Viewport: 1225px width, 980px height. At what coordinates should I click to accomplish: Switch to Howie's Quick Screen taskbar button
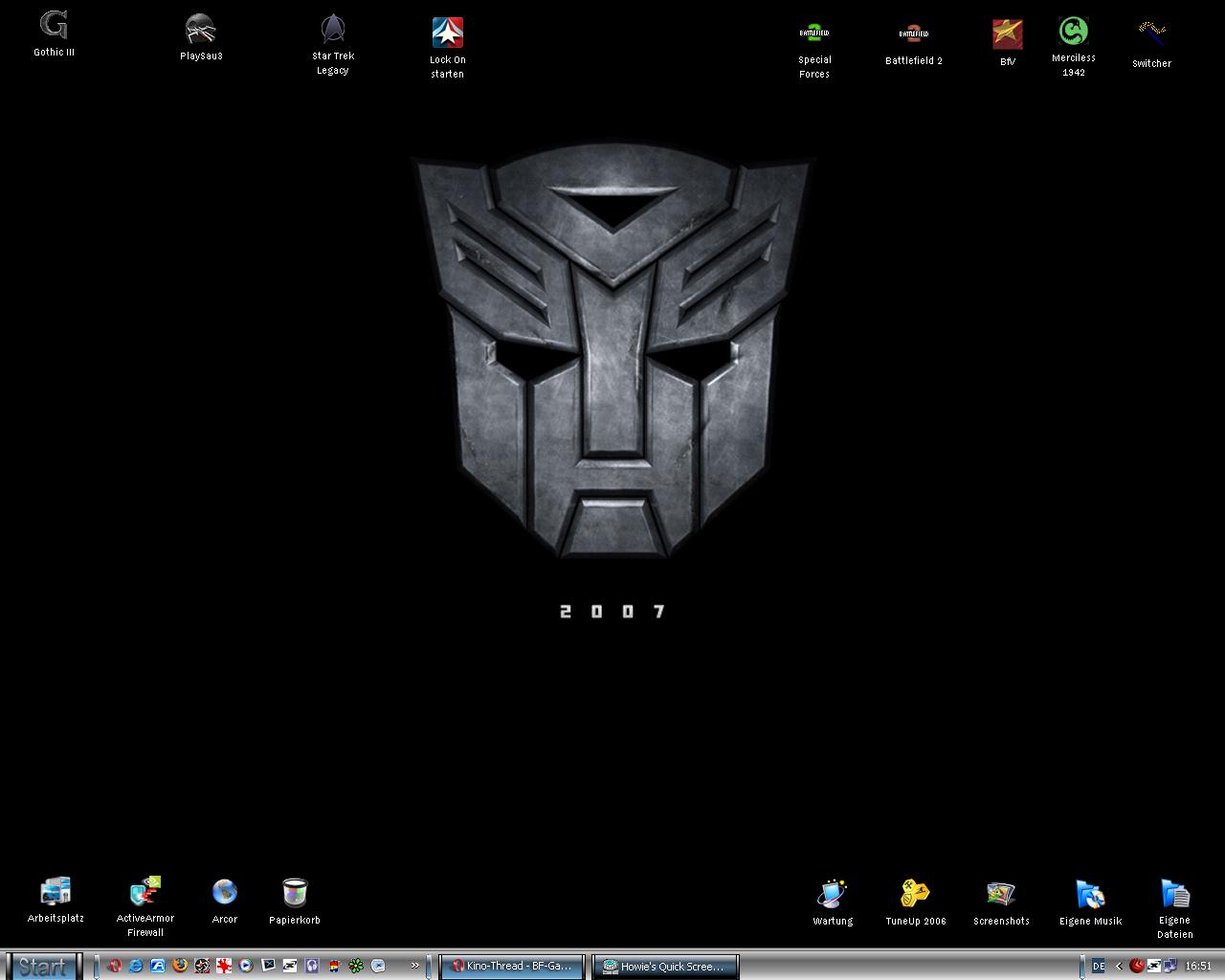666,967
